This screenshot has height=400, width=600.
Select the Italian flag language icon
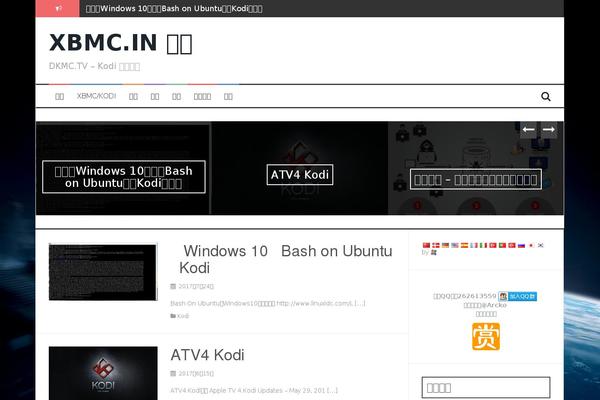click(483, 245)
